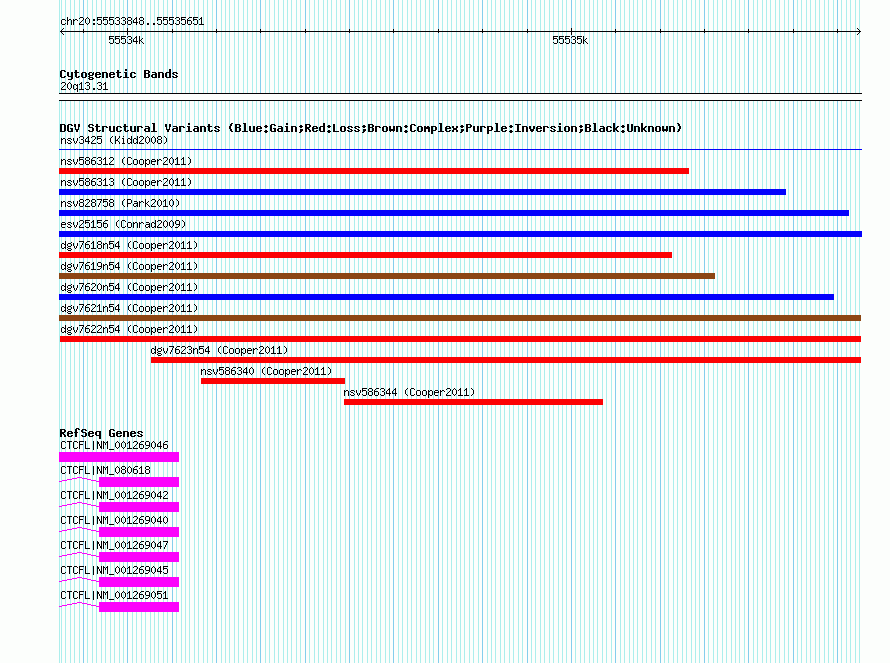
Task: Click the nsv586344 (Cooper2011) label
Action: click(x=409, y=392)
